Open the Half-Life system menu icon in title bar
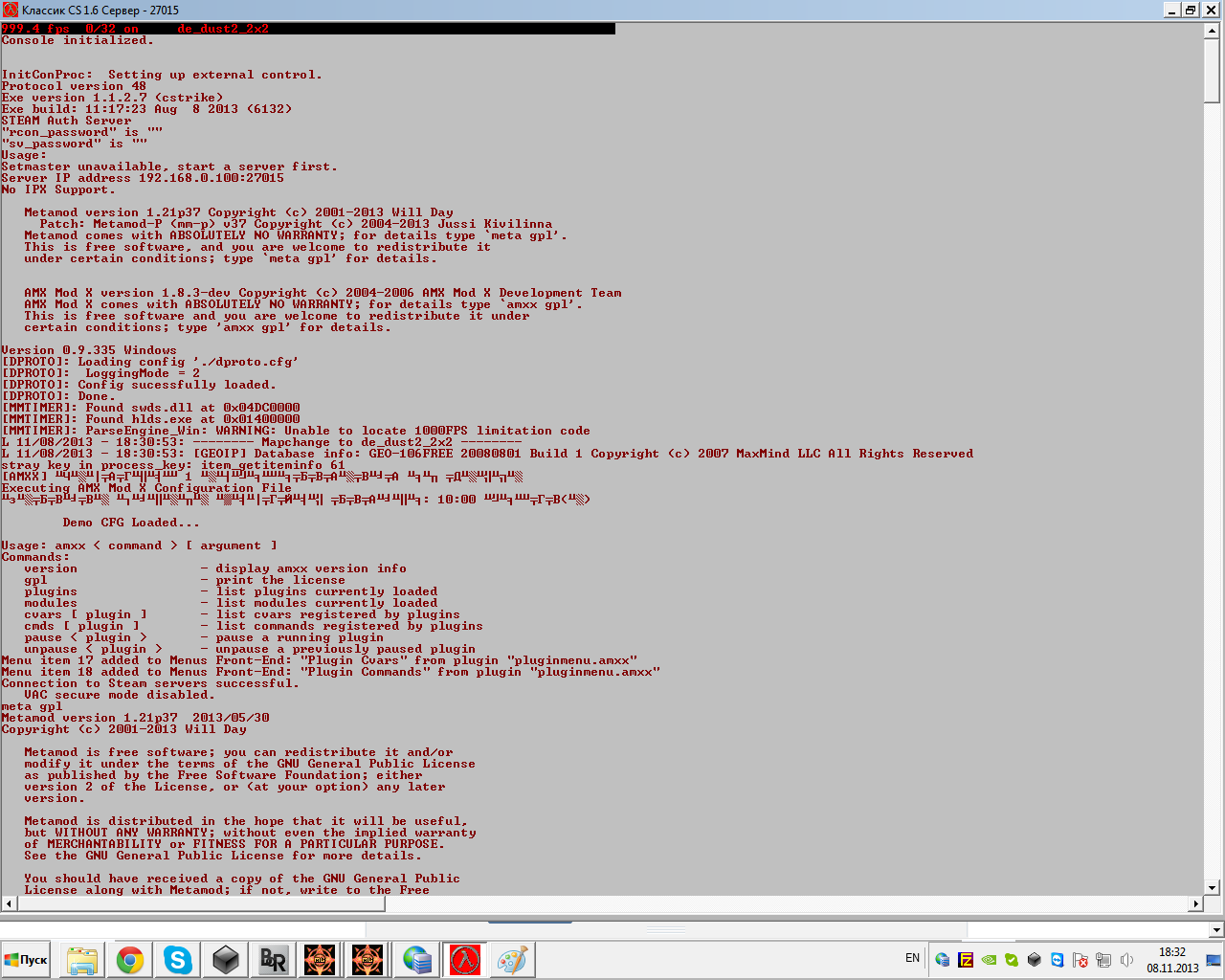 point(11,10)
